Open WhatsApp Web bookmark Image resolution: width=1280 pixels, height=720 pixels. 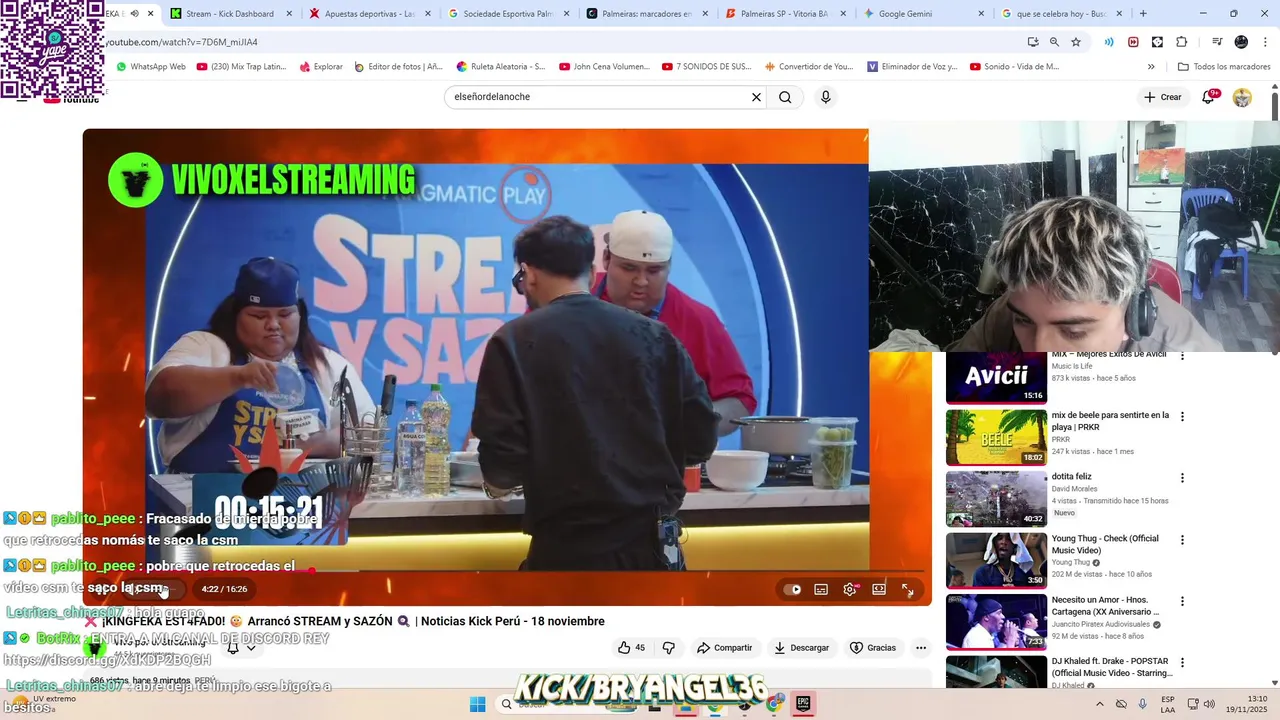[151, 67]
